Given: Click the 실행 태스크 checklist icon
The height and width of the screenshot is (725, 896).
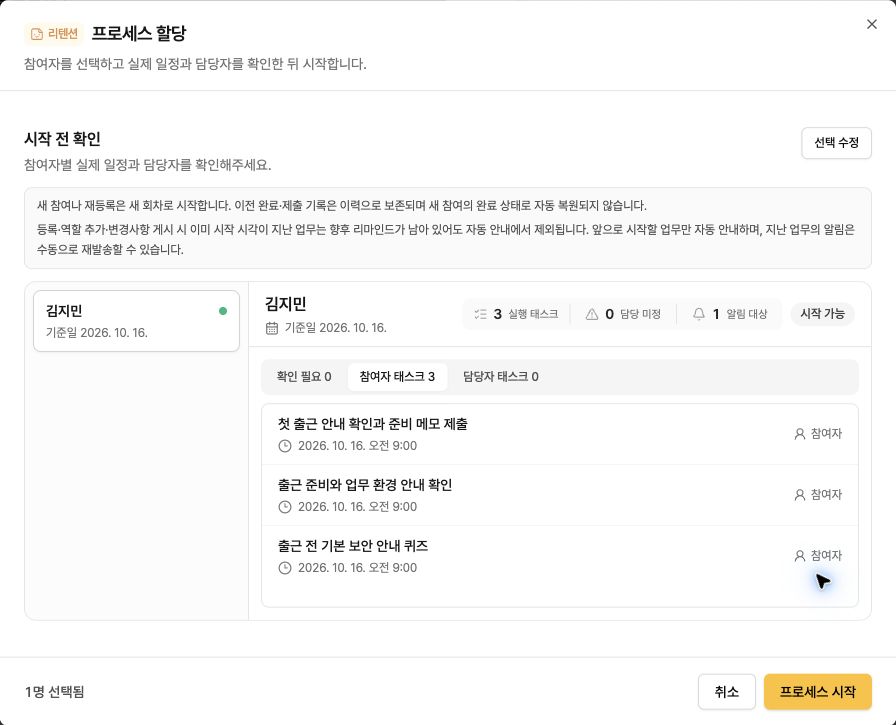Looking at the screenshot, I should pos(481,314).
